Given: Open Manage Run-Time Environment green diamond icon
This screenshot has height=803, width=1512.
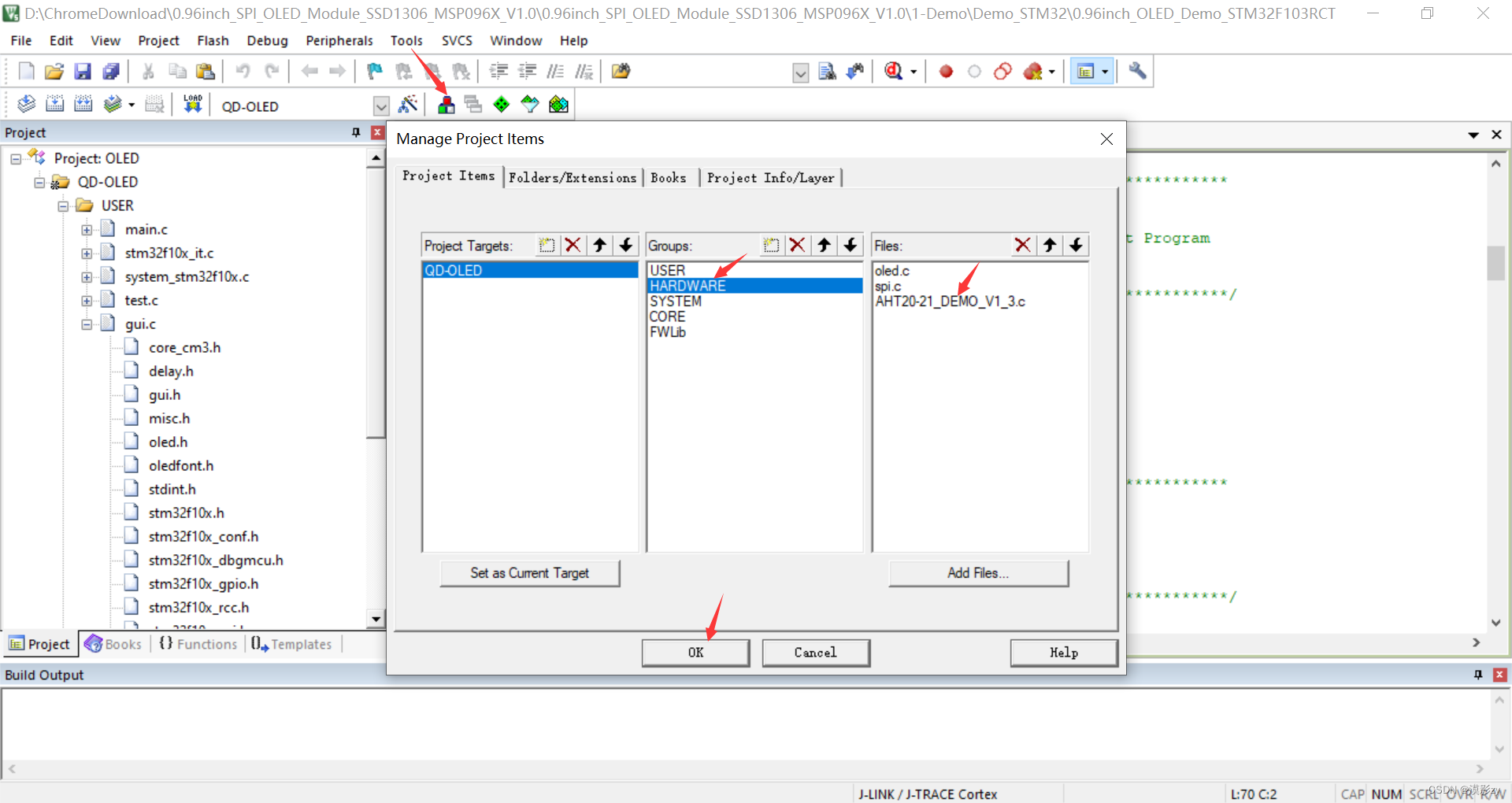Looking at the screenshot, I should tap(501, 104).
